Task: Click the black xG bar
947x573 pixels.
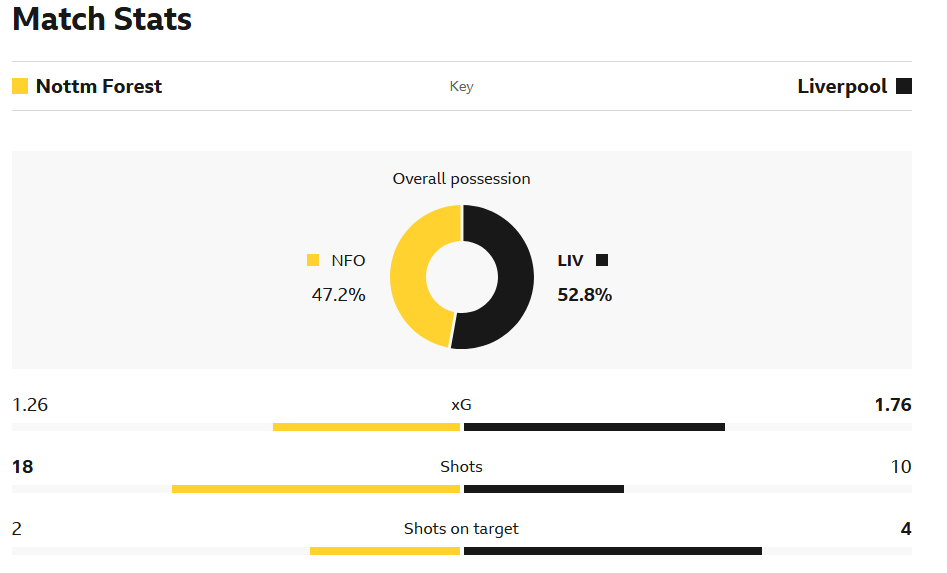Action: click(594, 427)
